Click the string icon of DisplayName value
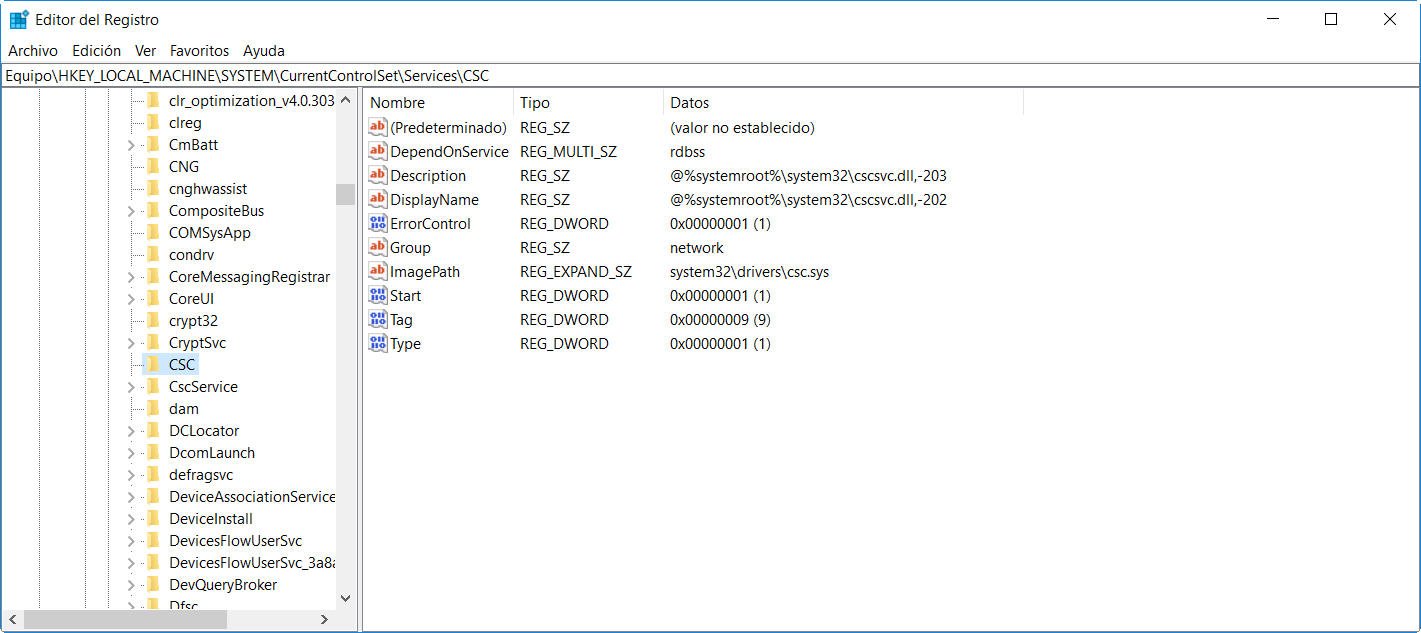Image resolution: width=1421 pixels, height=633 pixels. click(378, 200)
